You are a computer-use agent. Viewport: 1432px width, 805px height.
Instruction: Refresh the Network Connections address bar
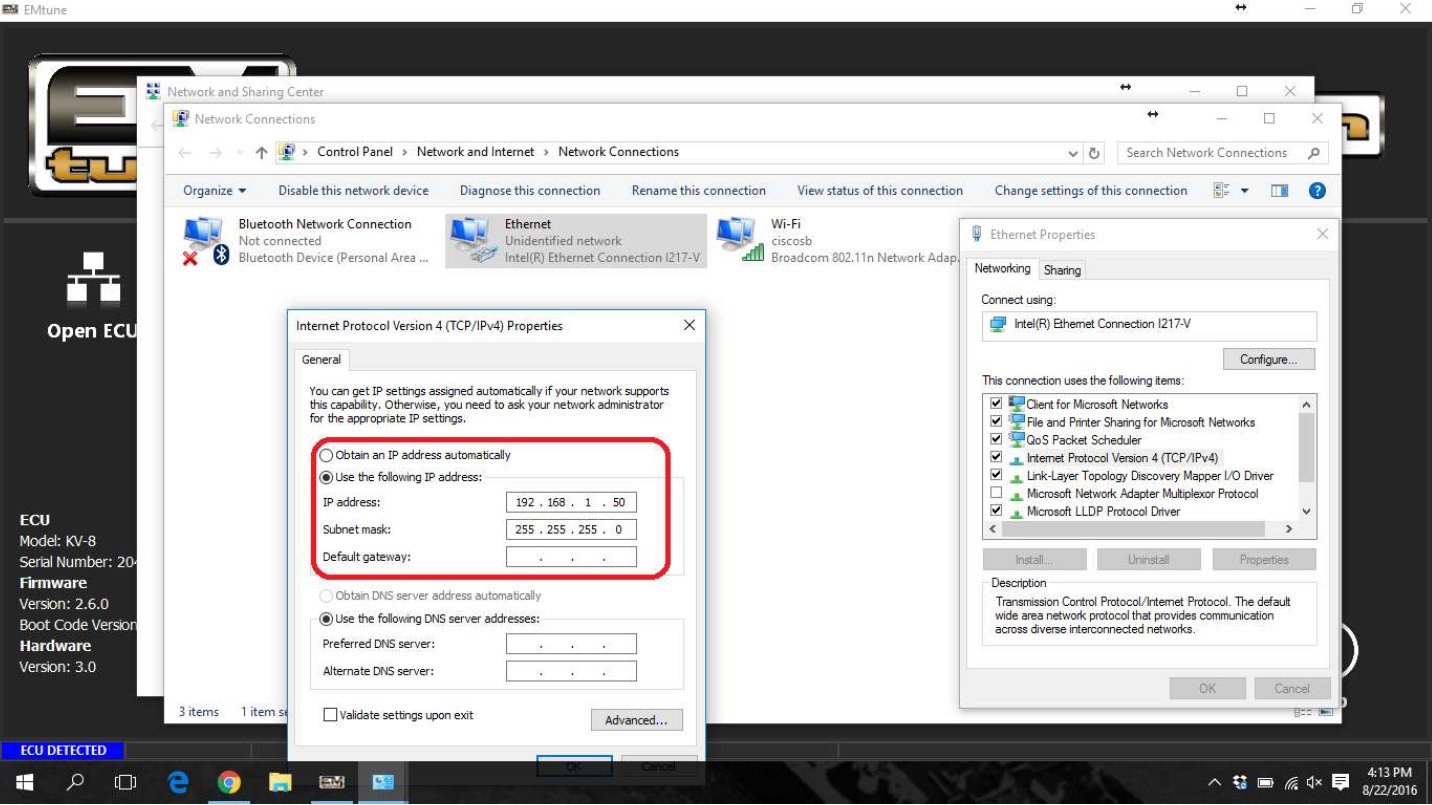click(x=1095, y=153)
